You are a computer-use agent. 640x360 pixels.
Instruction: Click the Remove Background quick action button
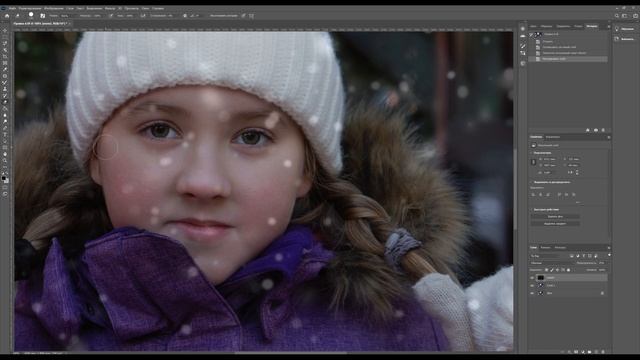[x=555, y=216]
